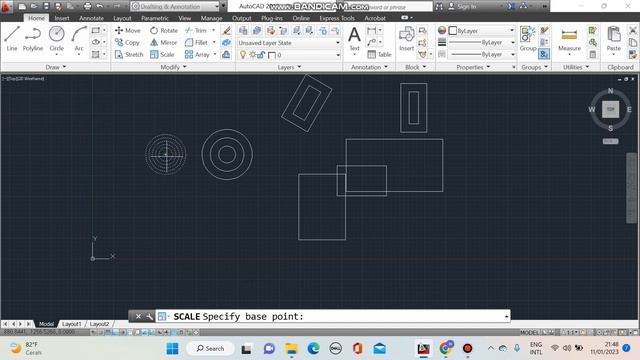
Task: Undo the last action
Action: (100, 7)
